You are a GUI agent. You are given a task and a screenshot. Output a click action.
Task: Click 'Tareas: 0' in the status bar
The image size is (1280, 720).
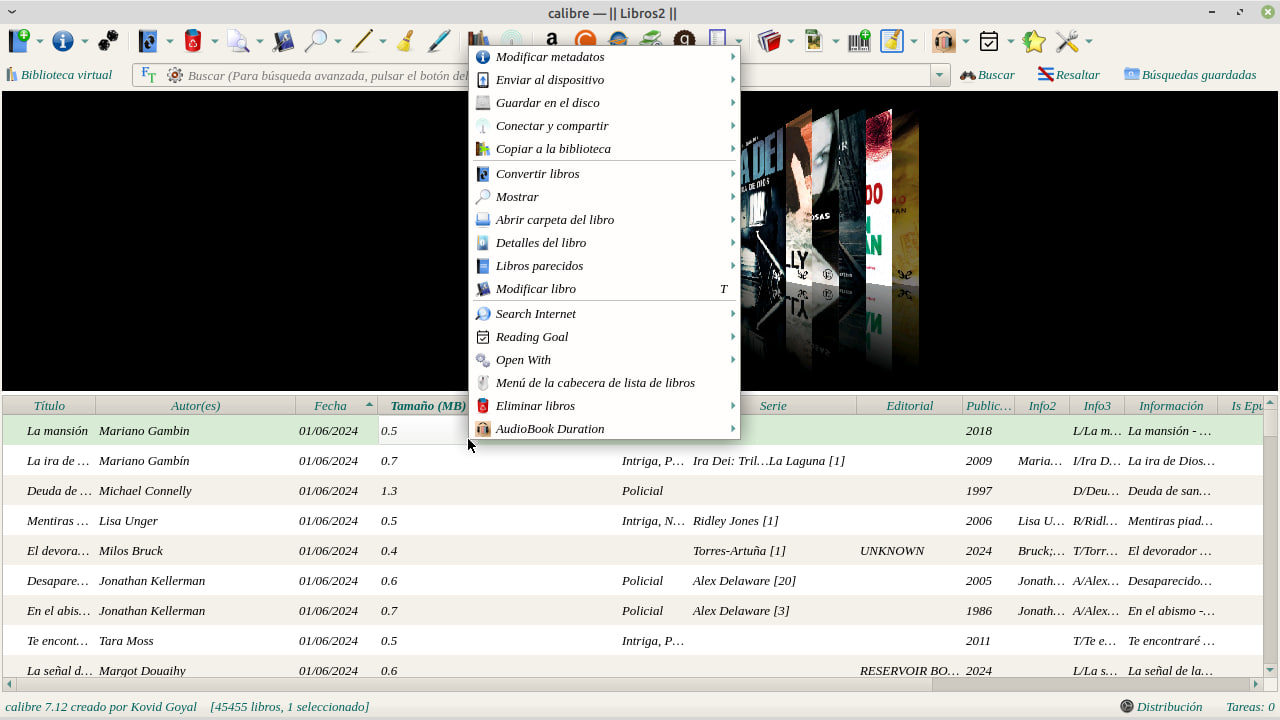coord(1250,707)
